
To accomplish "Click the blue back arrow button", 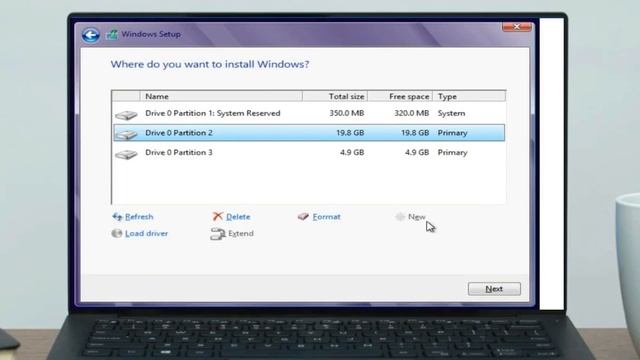I will 90,35.
